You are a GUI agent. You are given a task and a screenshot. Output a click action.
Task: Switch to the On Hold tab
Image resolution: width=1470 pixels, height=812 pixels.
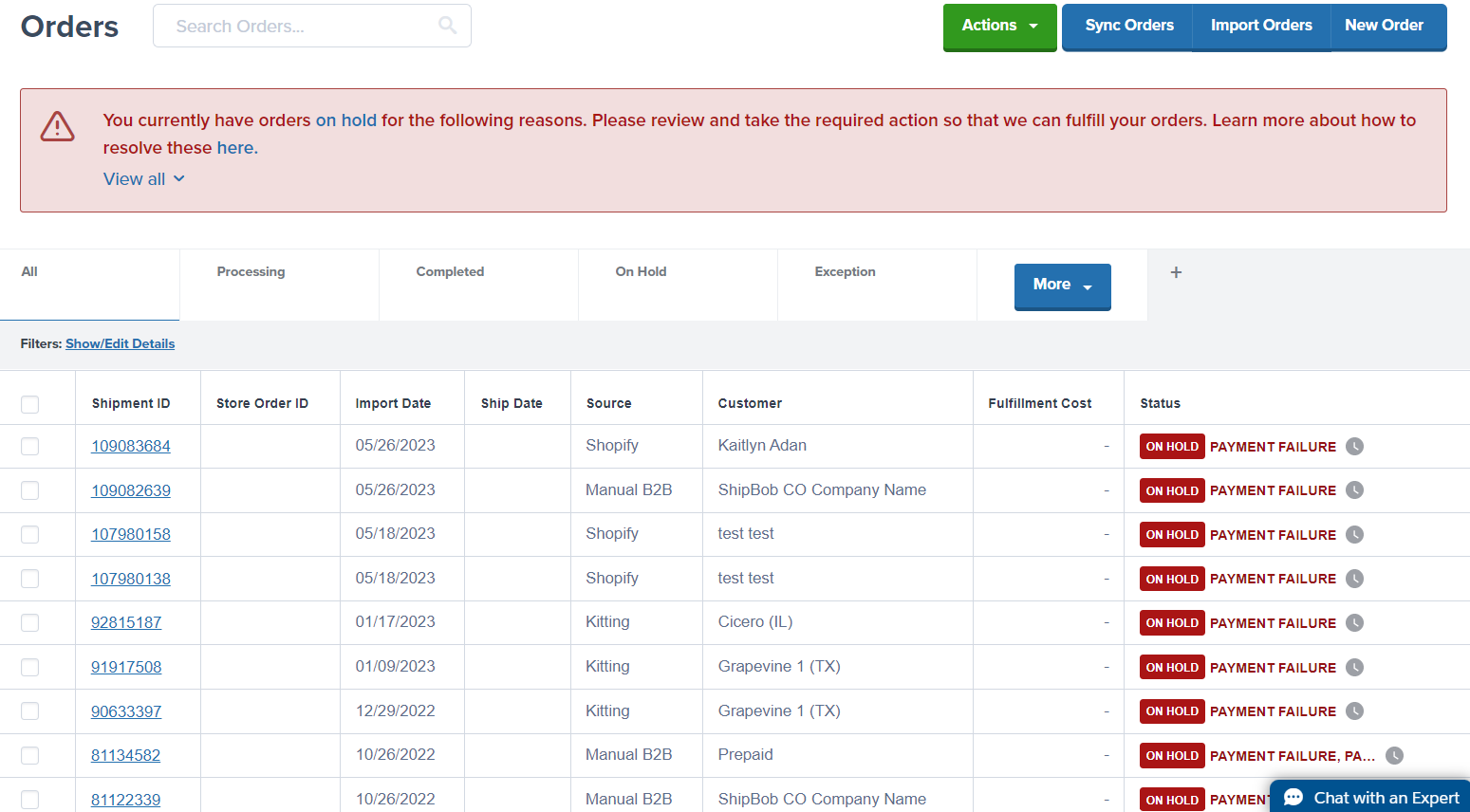pyautogui.click(x=678, y=285)
